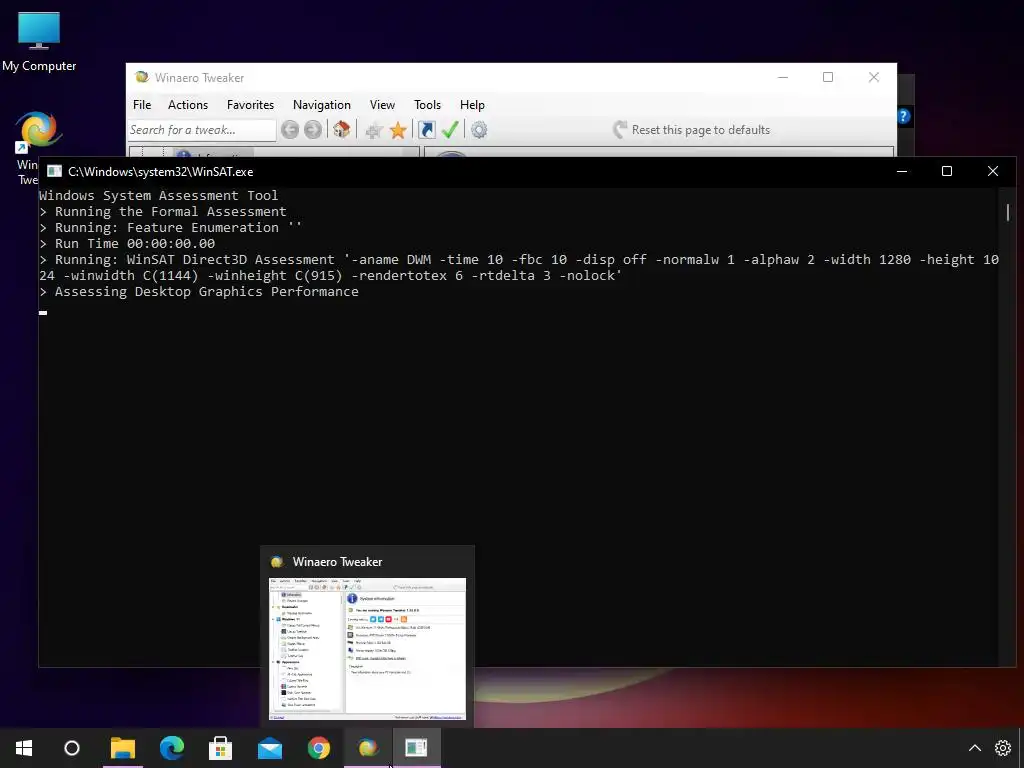Screen dimensions: 1024x768
Task: Open settings with the toolbar gear icon
Action: pyautogui.click(x=479, y=130)
